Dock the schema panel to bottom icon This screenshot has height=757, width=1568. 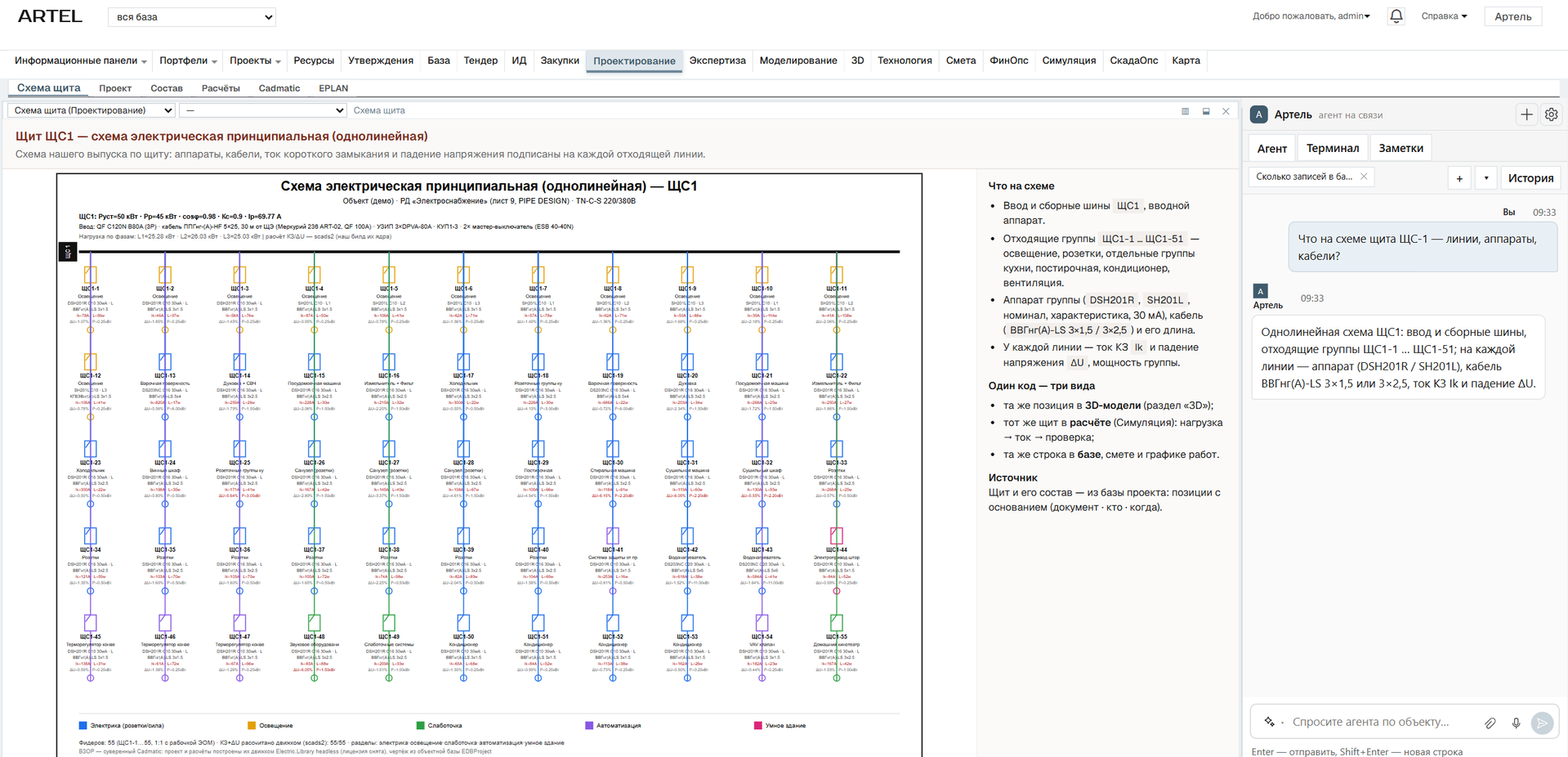pyautogui.click(x=1206, y=111)
